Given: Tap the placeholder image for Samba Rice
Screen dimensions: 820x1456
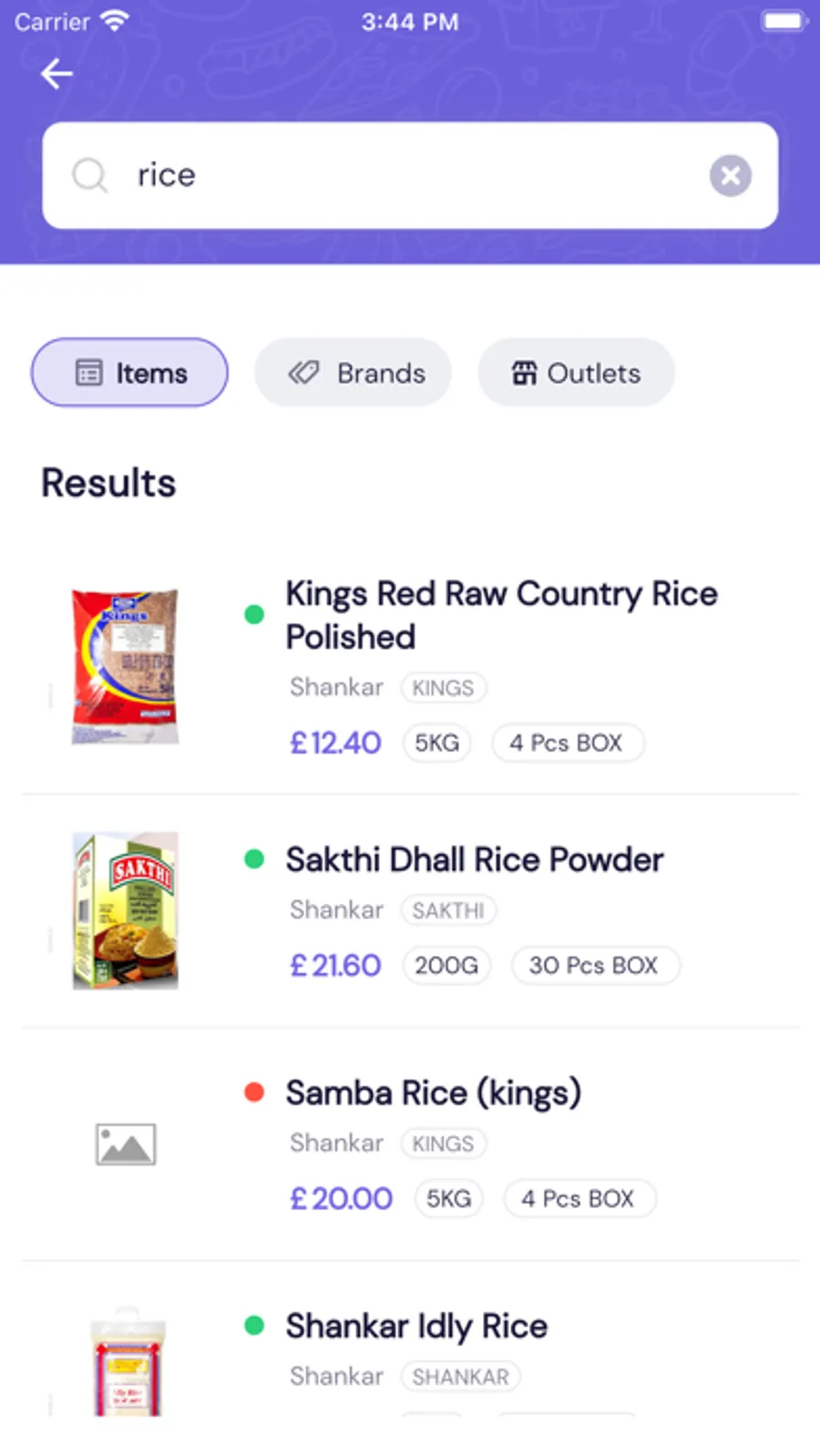Looking at the screenshot, I should (x=126, y=1144).
